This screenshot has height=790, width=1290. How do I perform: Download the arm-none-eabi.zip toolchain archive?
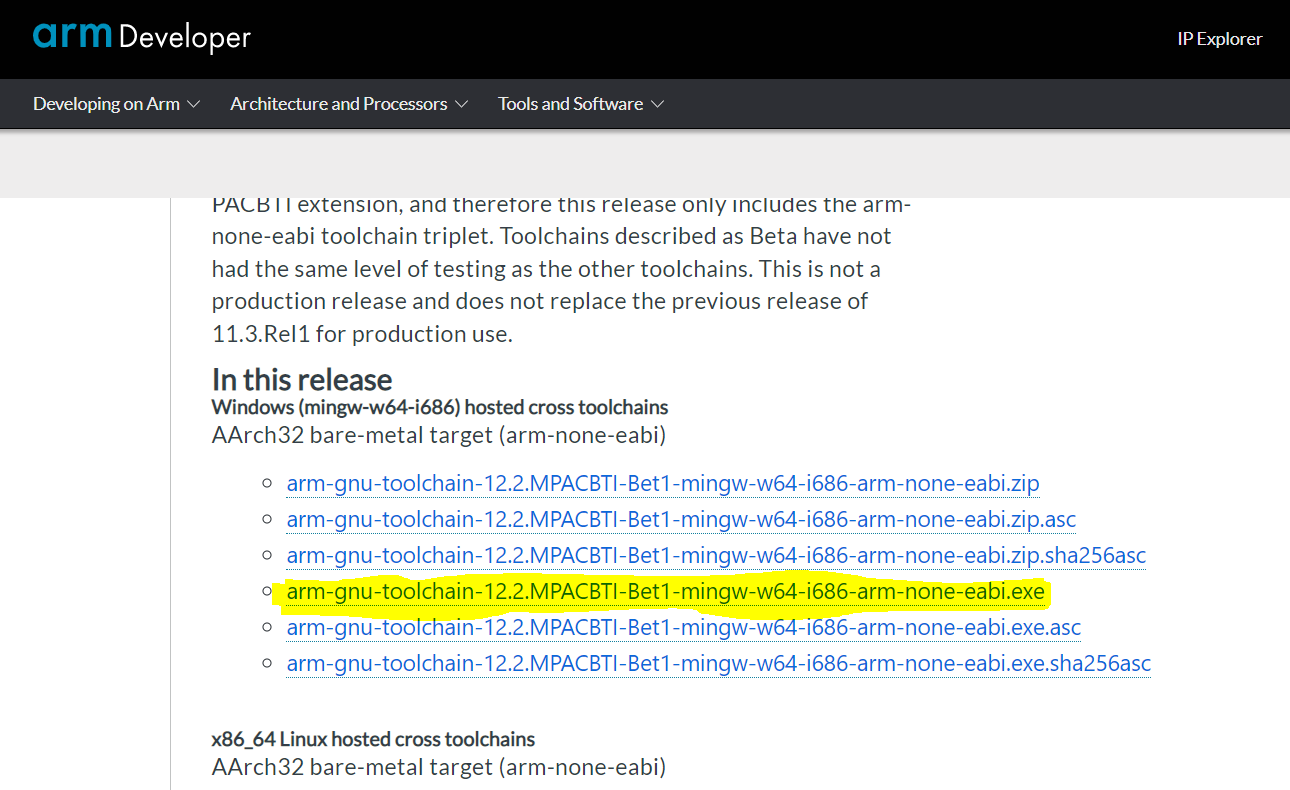point(663,483)
